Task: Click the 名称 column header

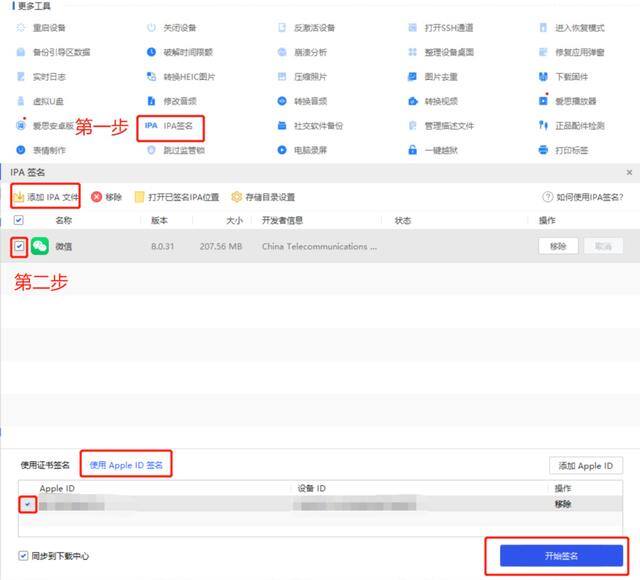Action: [63, 220]
